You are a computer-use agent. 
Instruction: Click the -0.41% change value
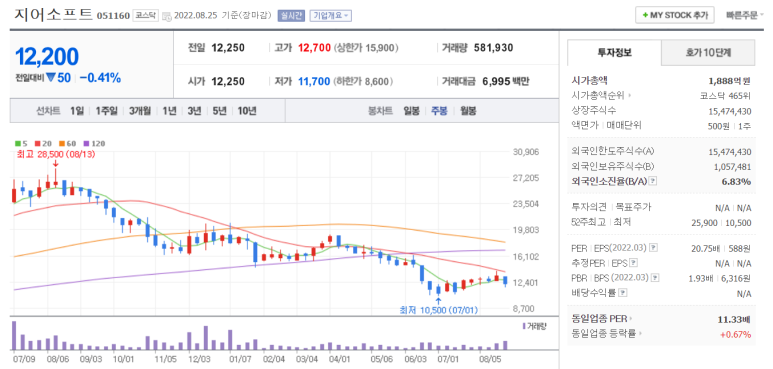click(x=100, y=77)
